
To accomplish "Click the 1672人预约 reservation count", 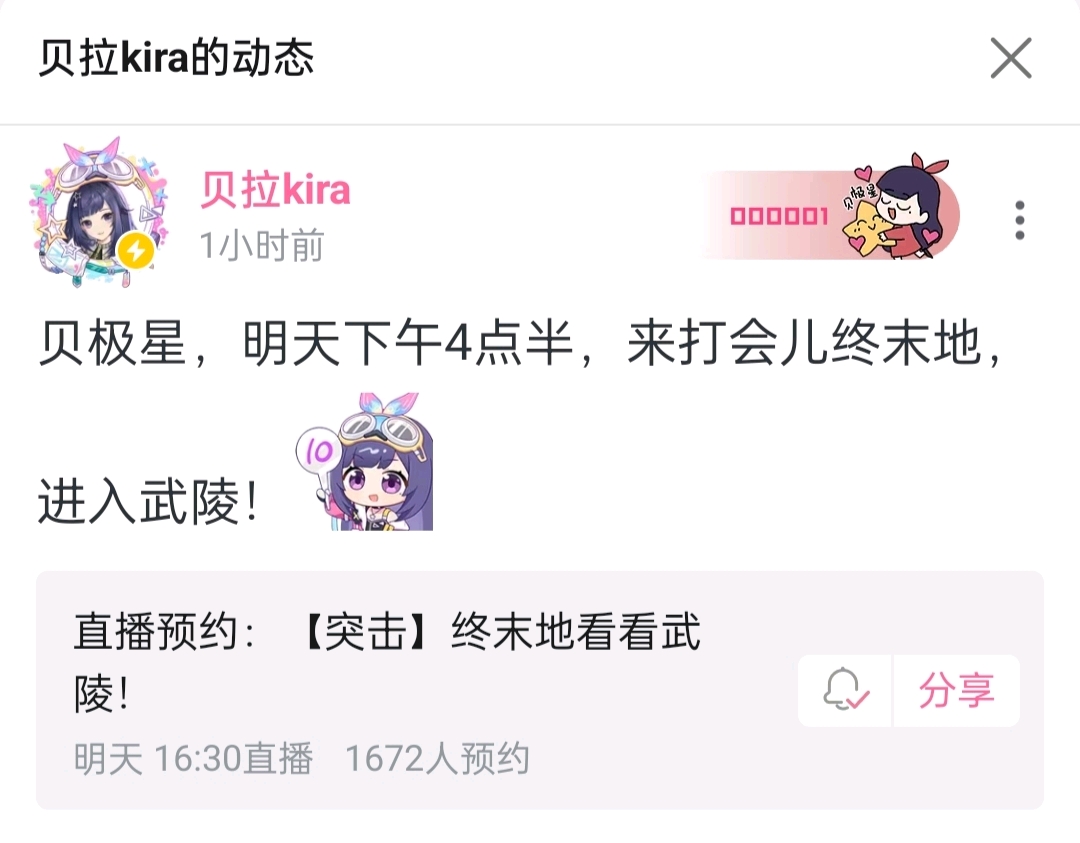I will tap(437, 759).
